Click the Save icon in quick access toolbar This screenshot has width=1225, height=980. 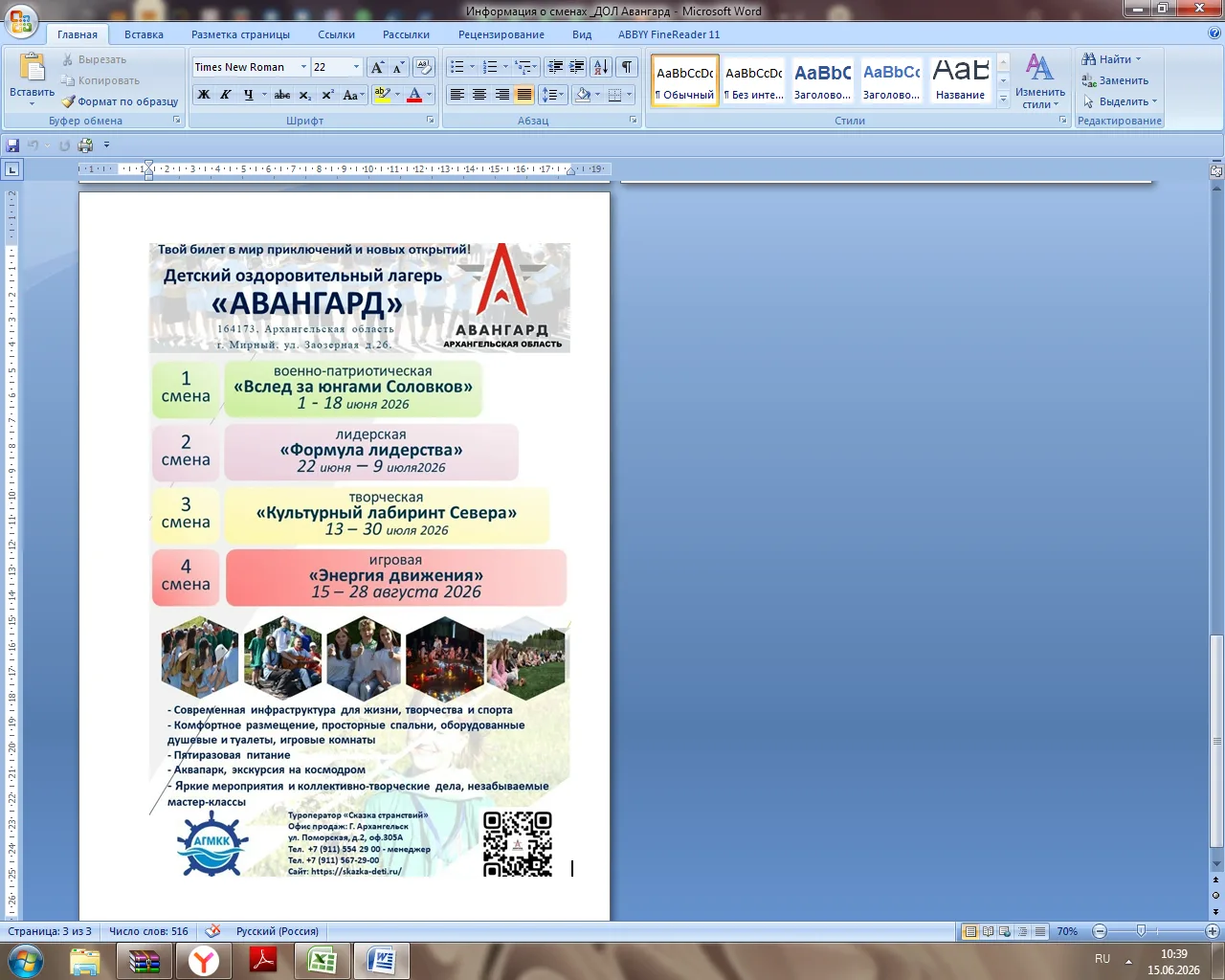pyautogui.click(x=12, y=145)
